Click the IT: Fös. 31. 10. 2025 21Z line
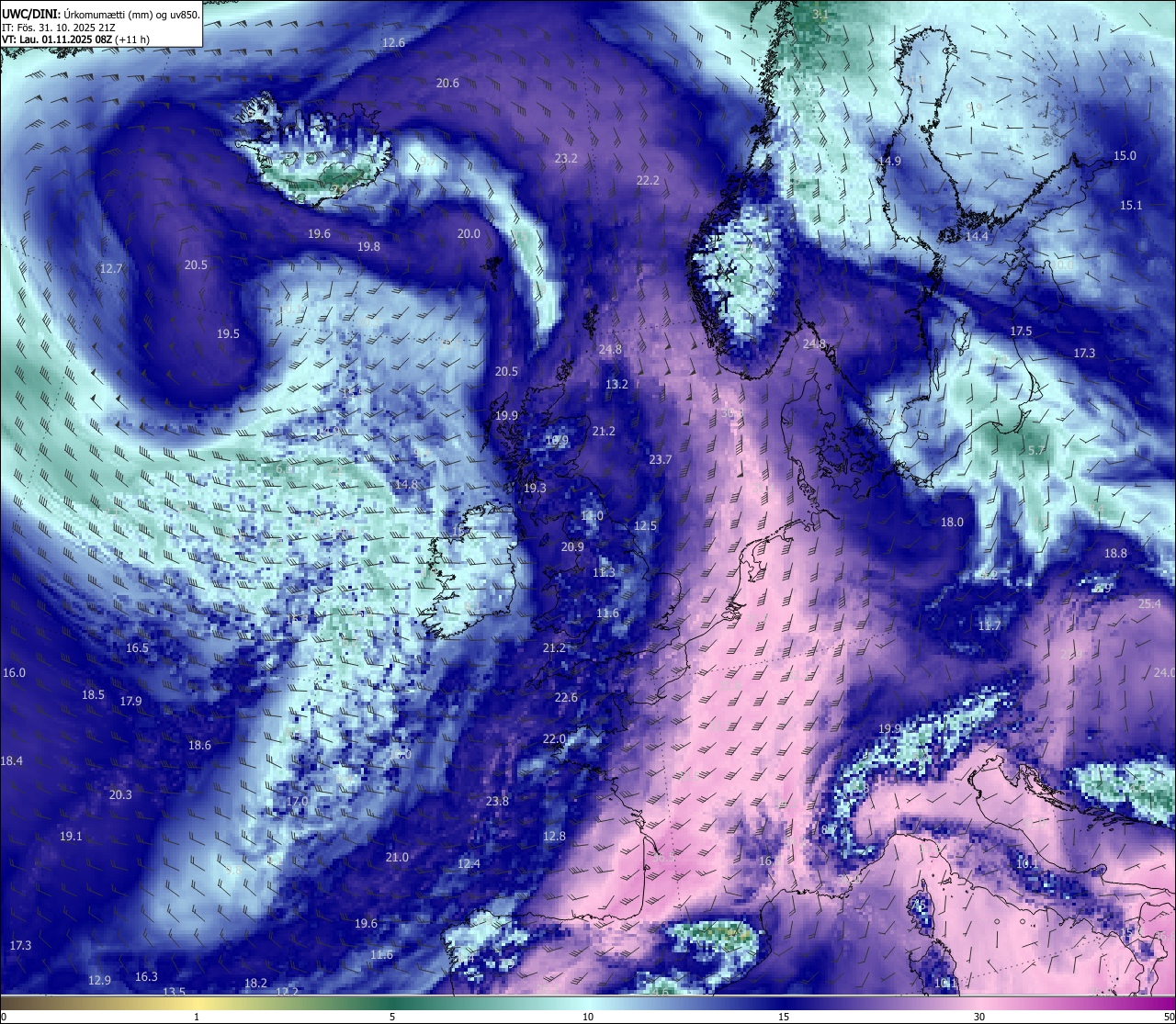Screen dimensions: 1176x1024 click(59, 28)
